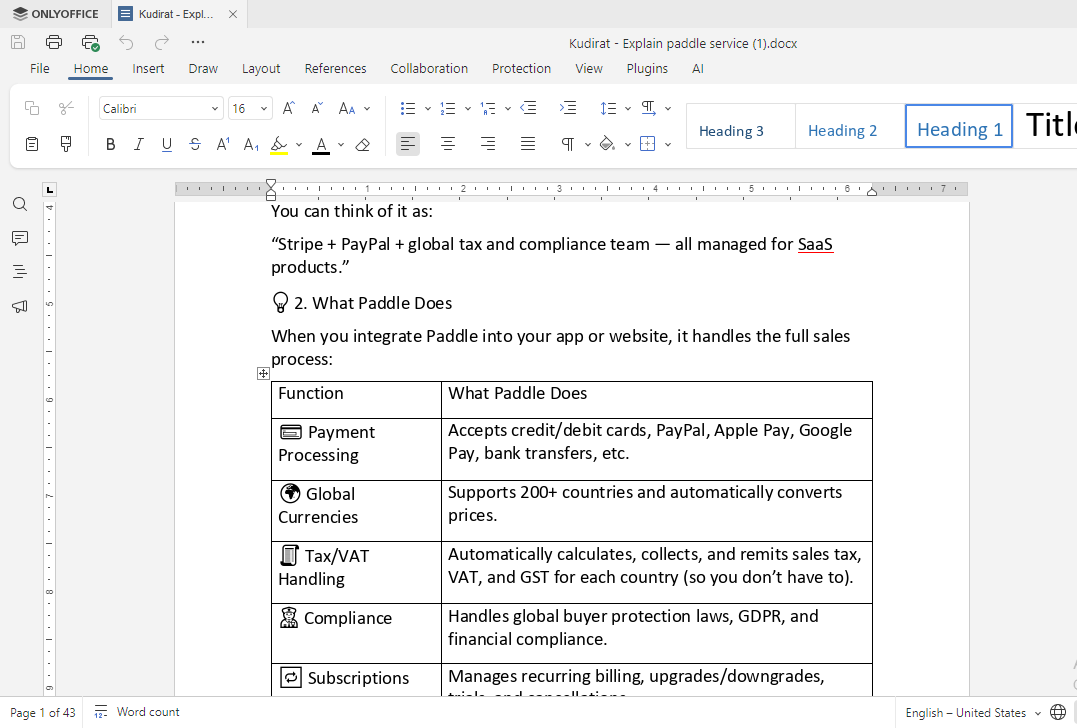Switch to the Insert ribbon tab
The image size is (1077, 728).
point(148,68)
